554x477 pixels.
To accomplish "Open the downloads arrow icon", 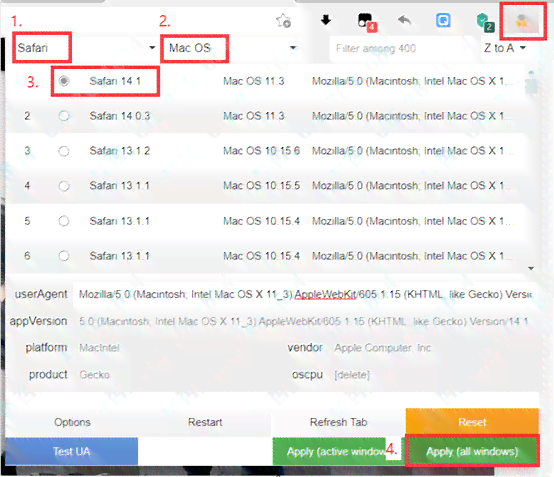I will pyautogui.click(x=326, y=20).
